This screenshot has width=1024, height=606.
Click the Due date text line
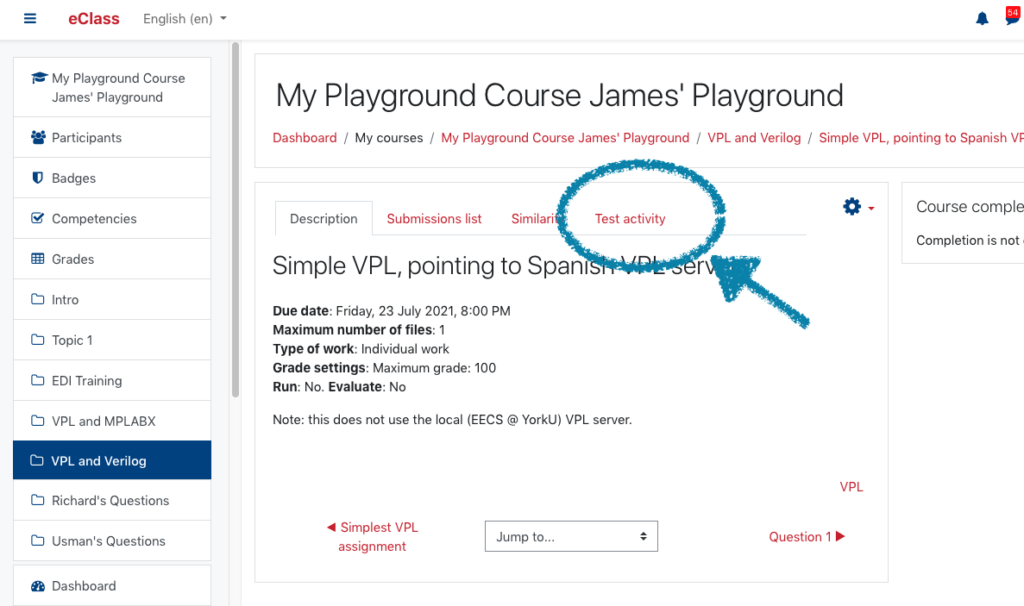tap(391, 311)
